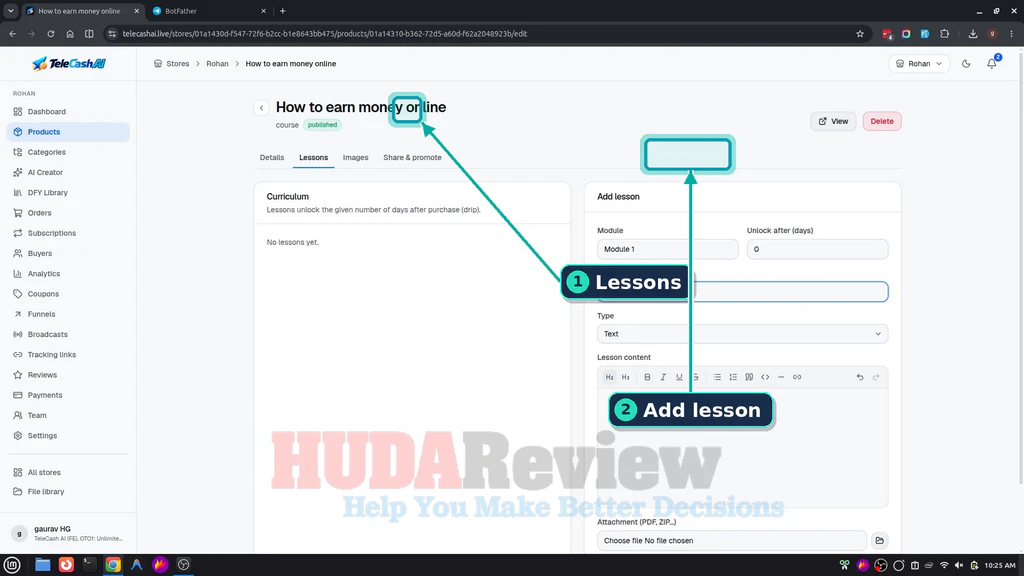Apply italic formatting in lesson content
1024x576 pixels.
coord(663,377)
